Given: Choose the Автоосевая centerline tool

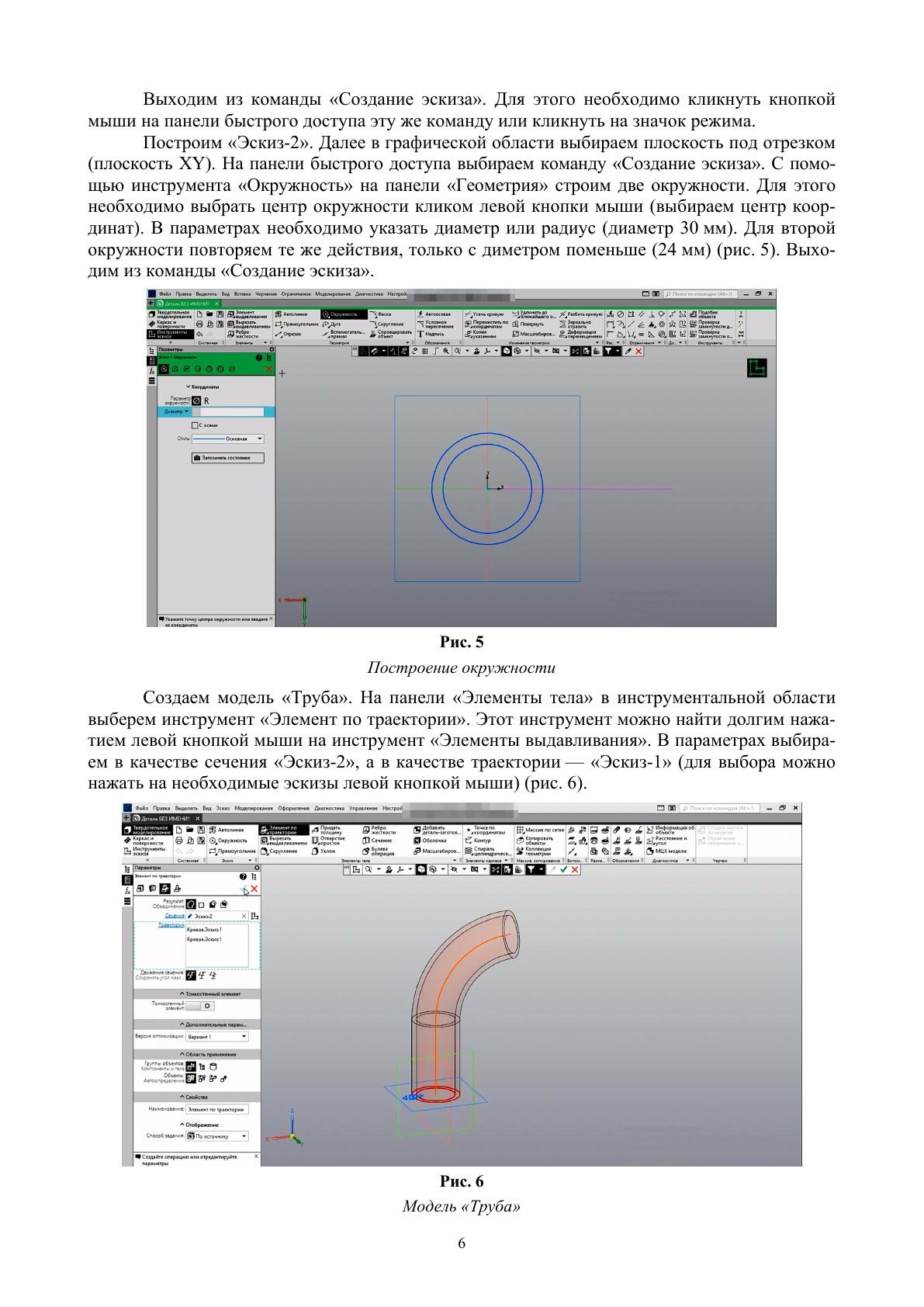Looking at the screenshot, I should 432,314.
